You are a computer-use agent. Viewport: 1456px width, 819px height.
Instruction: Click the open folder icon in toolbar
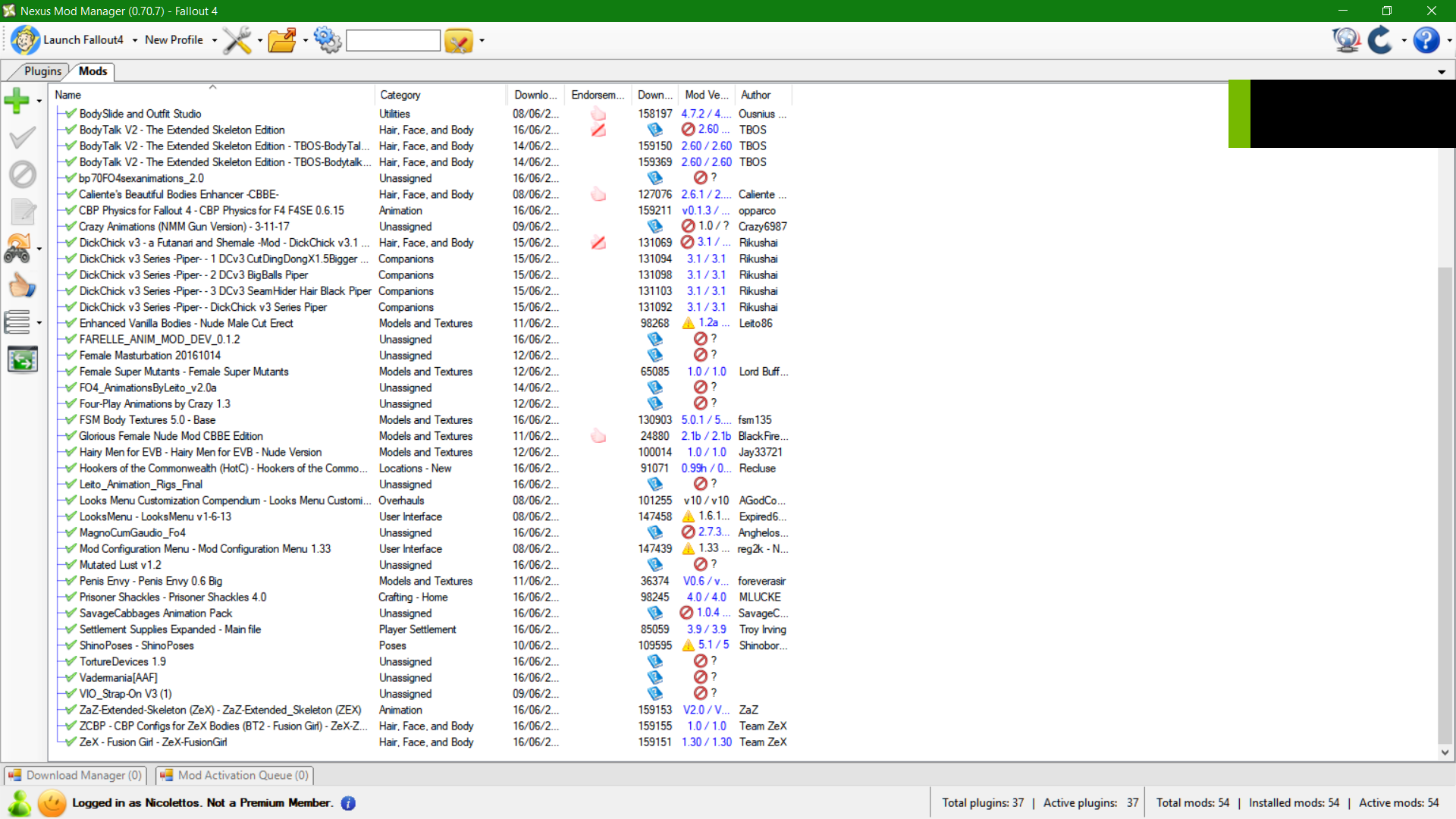[282, 39]
